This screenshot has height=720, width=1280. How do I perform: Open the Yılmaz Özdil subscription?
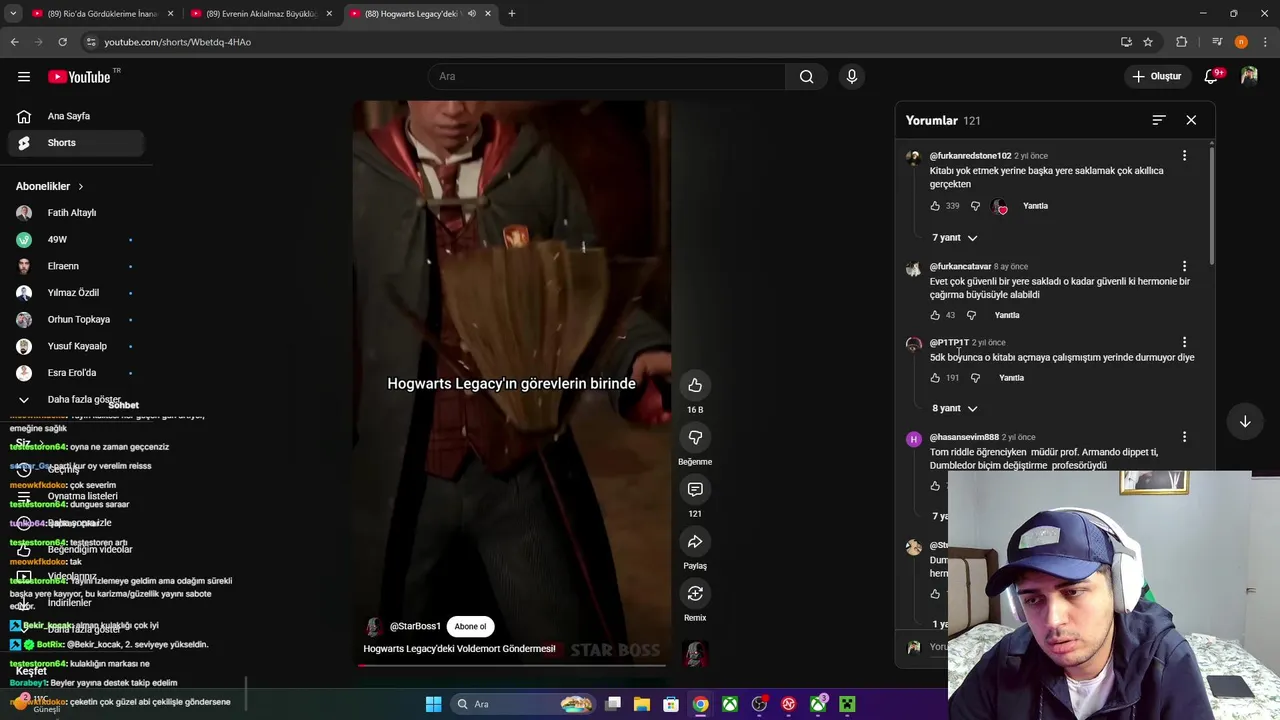[x=76, y=293]
